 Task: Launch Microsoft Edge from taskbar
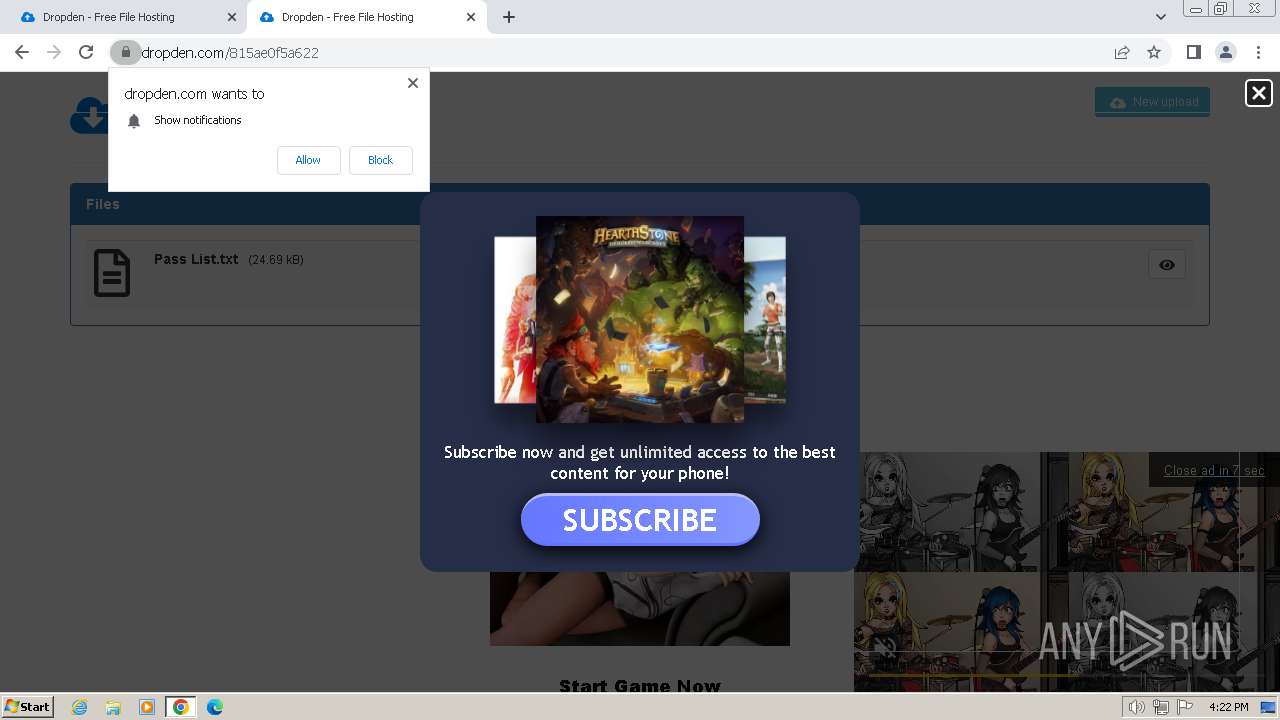pyautogui.click(x=214, y=707)
